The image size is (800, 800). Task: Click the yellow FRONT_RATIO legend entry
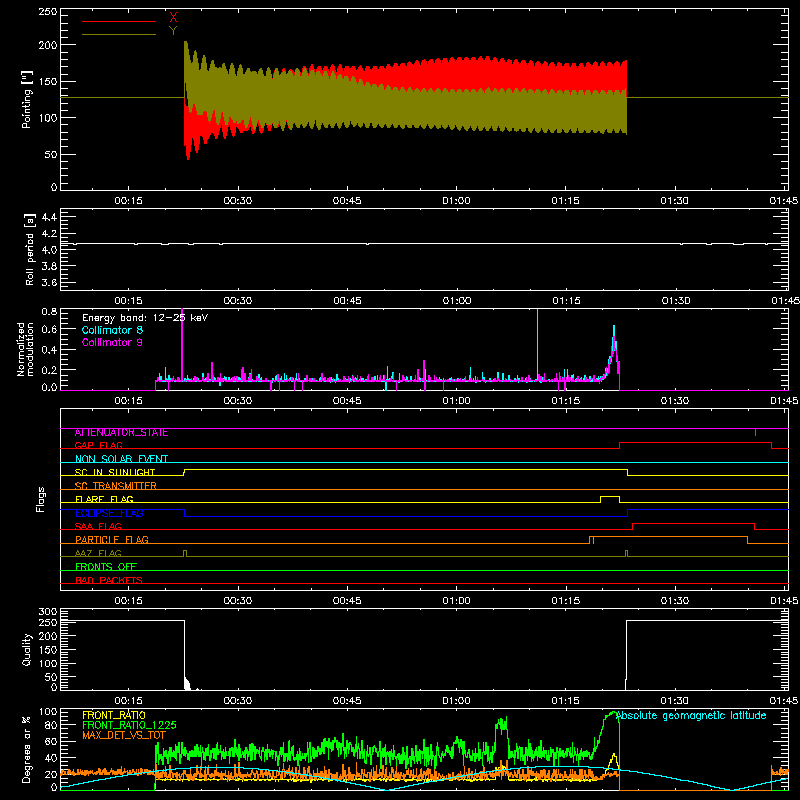point(114,715)
